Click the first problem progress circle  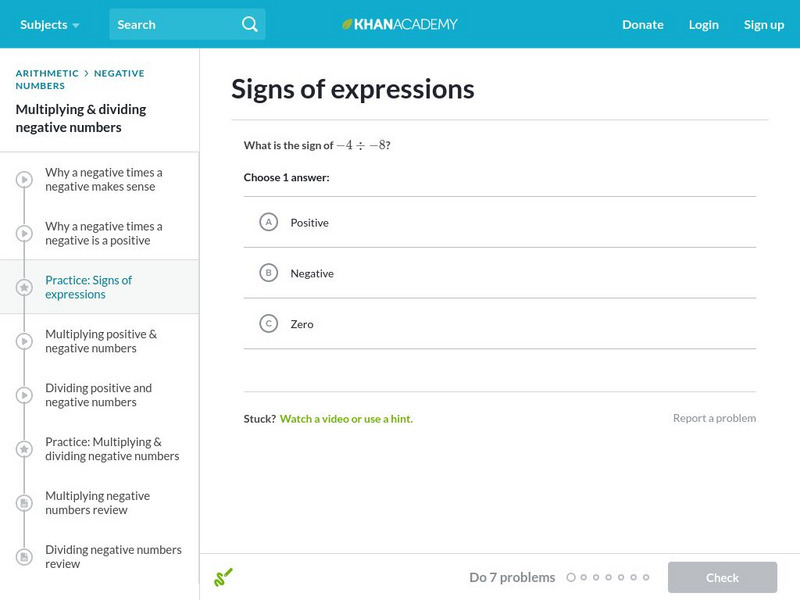(571, 577)
